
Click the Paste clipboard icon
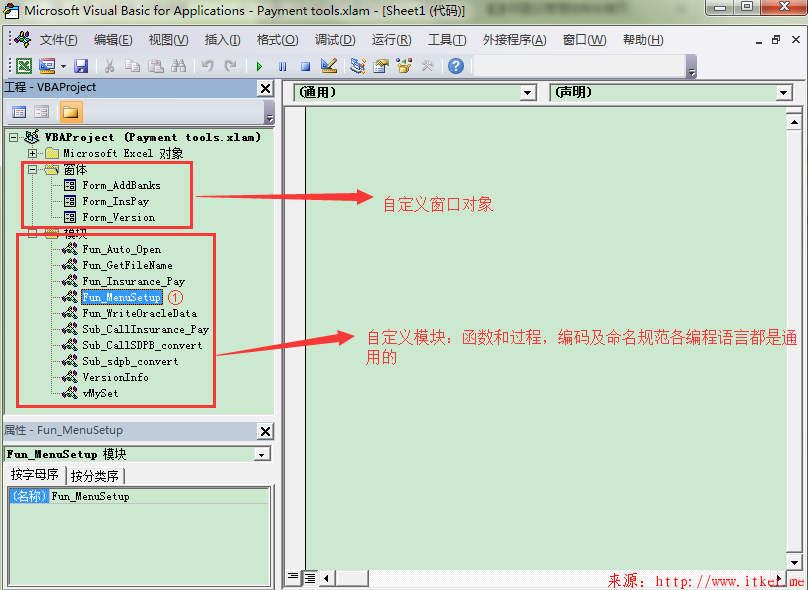coord(156,66)
